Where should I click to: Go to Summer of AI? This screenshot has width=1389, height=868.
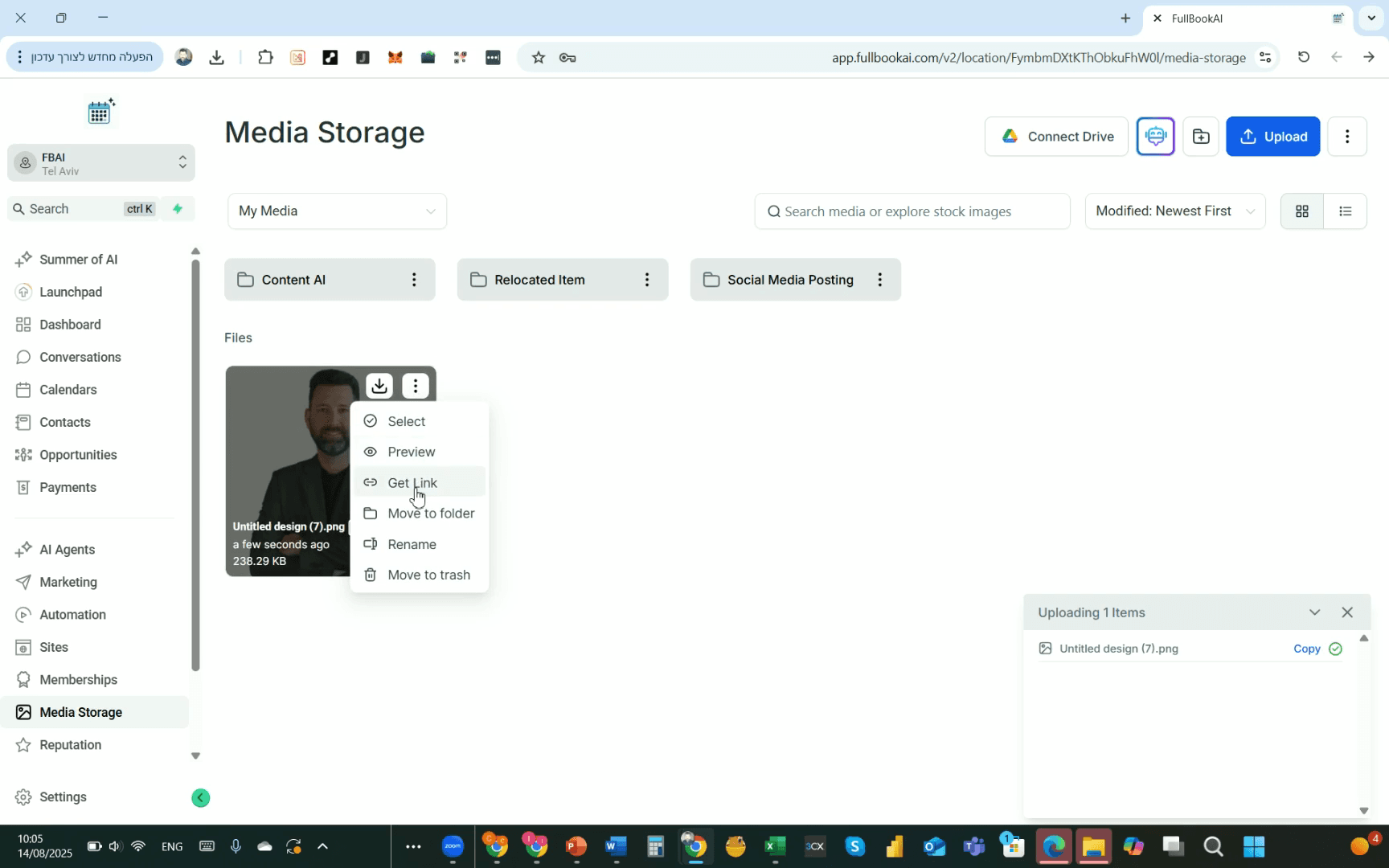point(79,260)
